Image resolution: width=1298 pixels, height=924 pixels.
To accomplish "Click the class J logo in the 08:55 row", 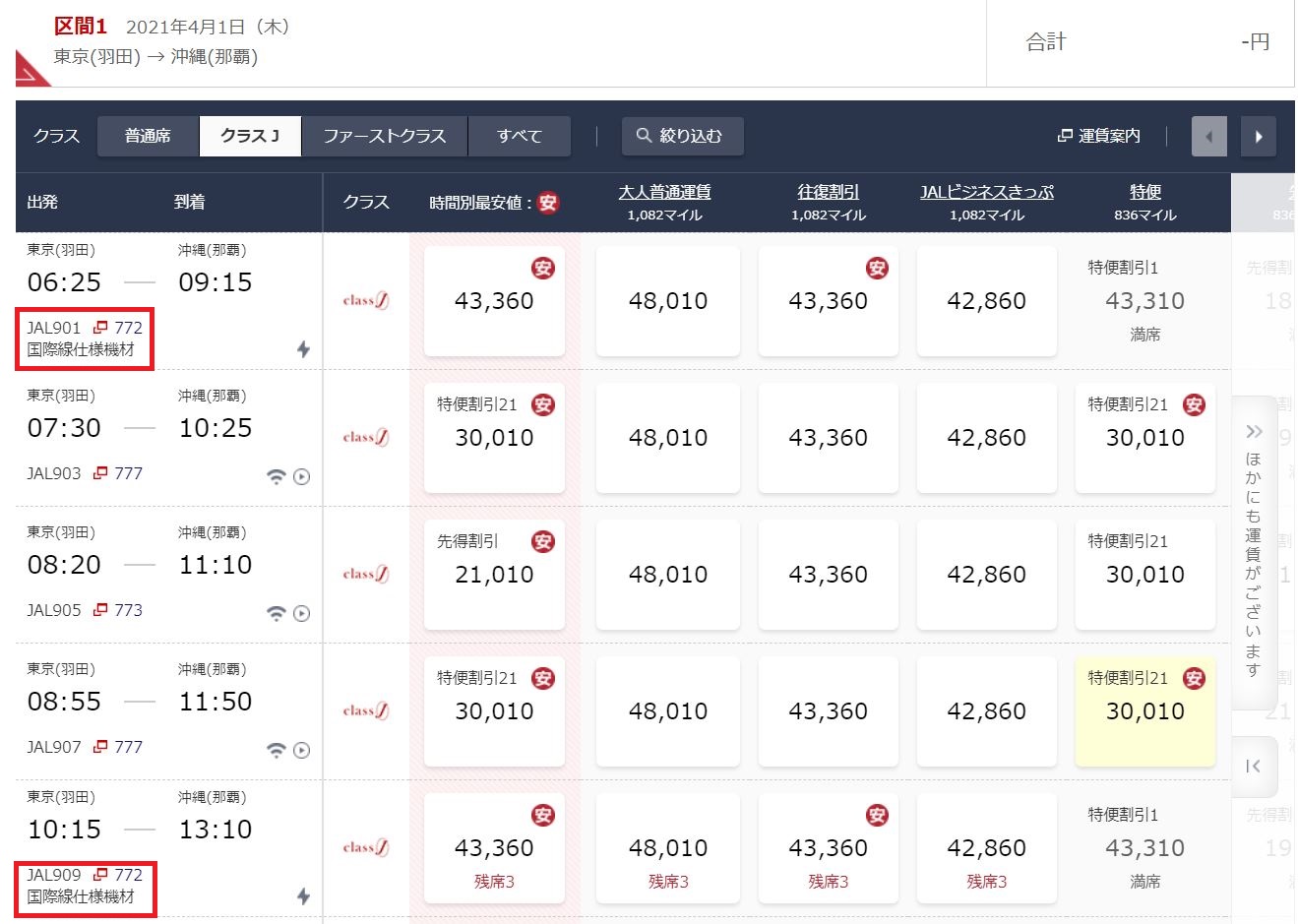I will pyautogui.click(x=366, y=711).
